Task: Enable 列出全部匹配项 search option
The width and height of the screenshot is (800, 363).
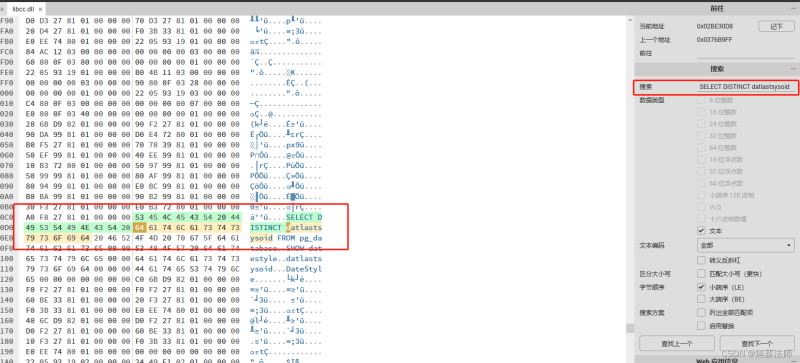Action: point(701,312)
